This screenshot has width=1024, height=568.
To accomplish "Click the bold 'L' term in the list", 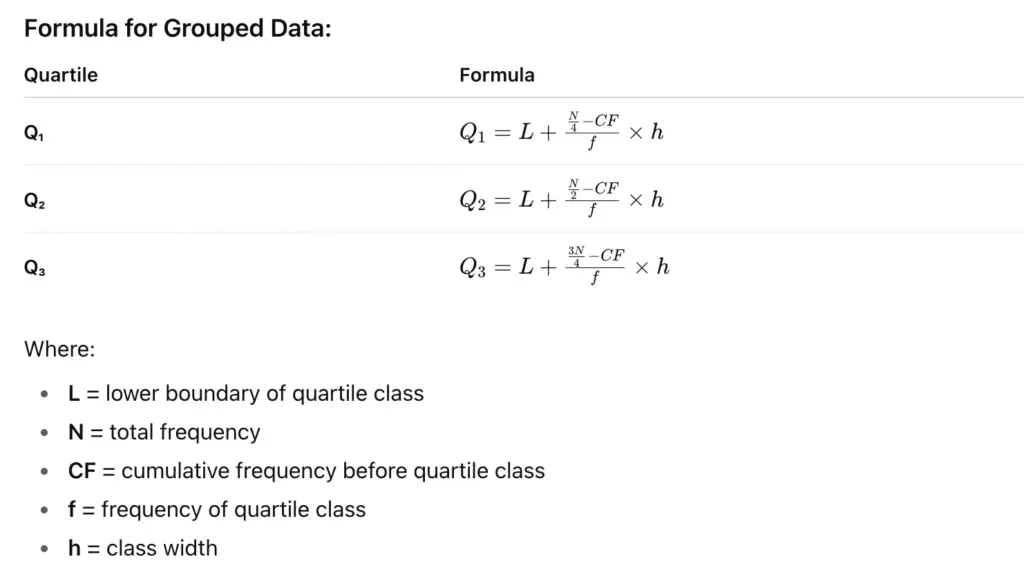I will coord(74,394).
